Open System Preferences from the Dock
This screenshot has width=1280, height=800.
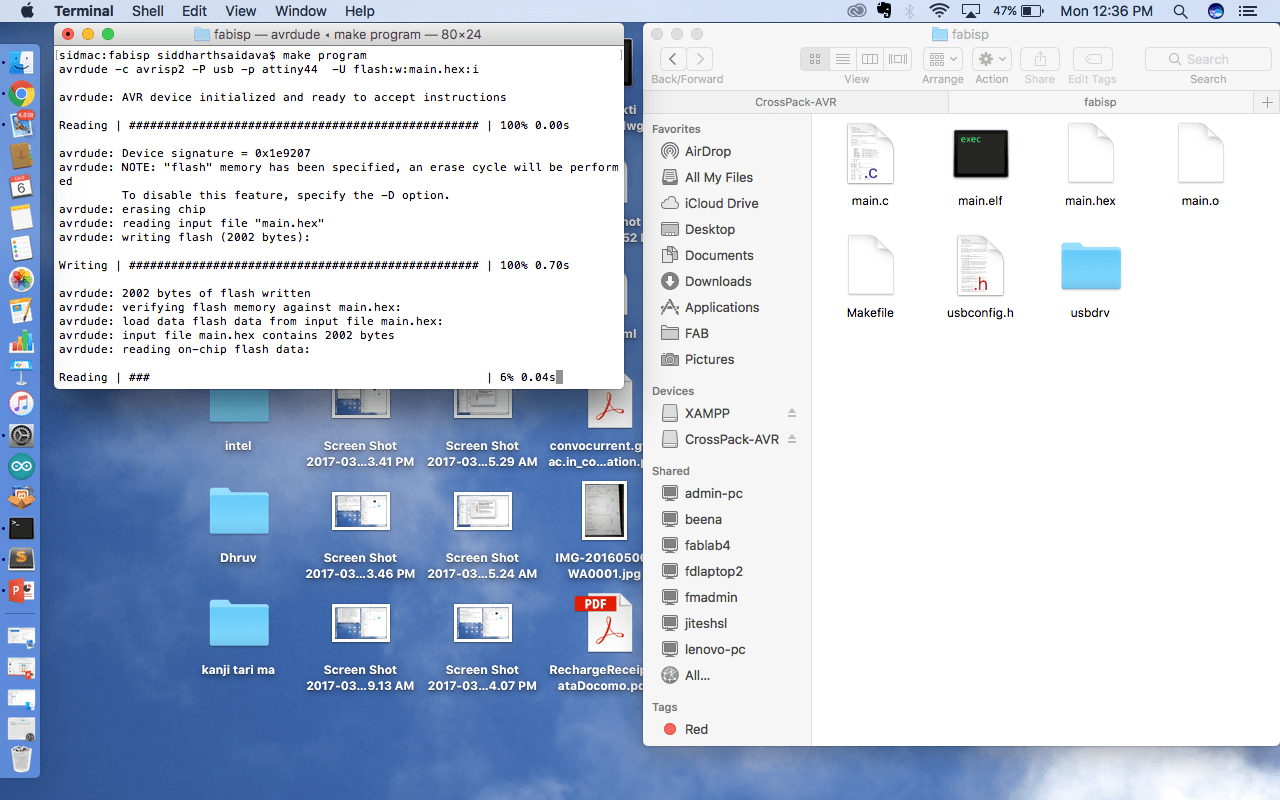(x=21, y=435)
